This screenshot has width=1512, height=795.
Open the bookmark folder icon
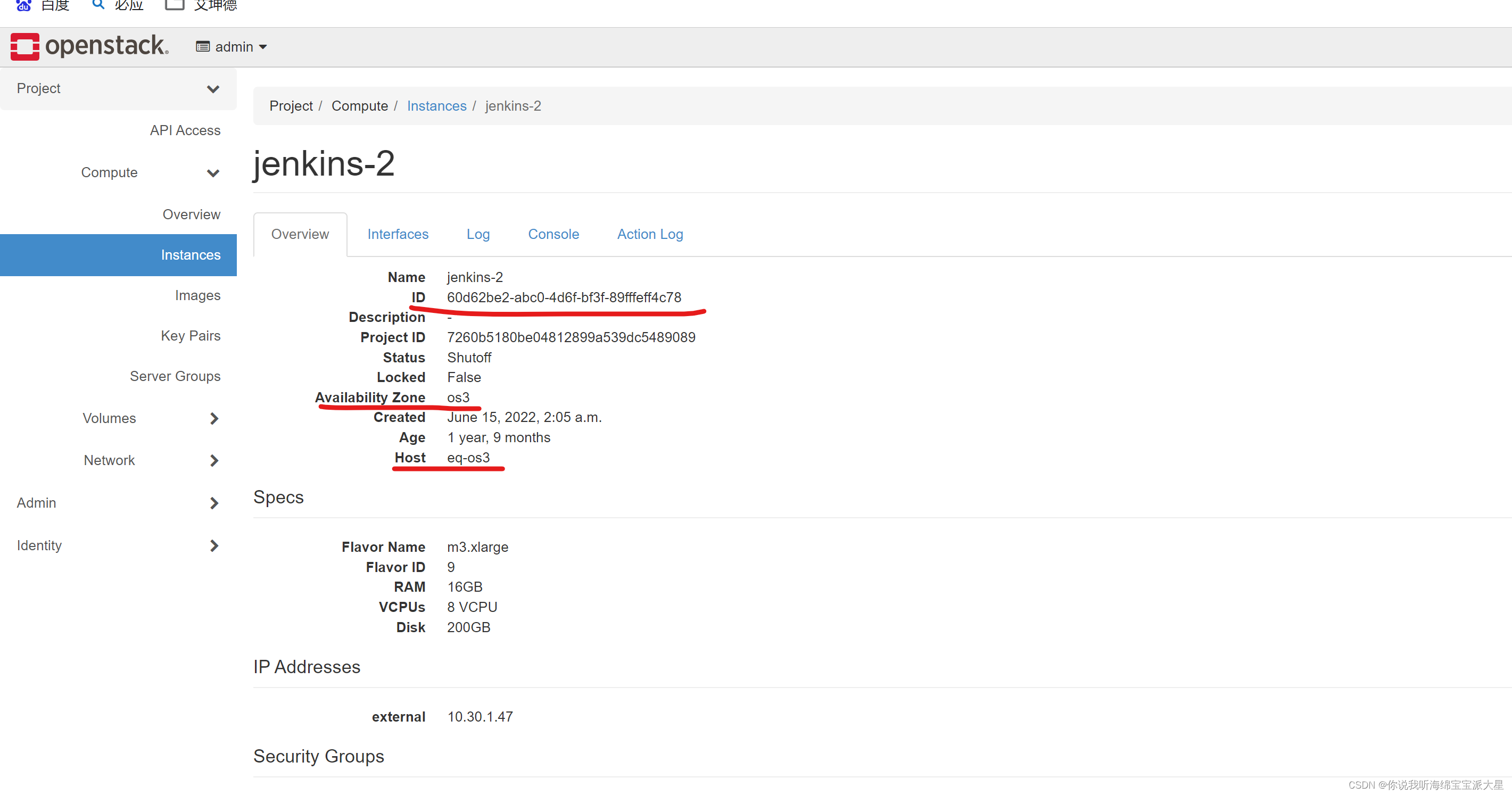[x=175, y=5]
